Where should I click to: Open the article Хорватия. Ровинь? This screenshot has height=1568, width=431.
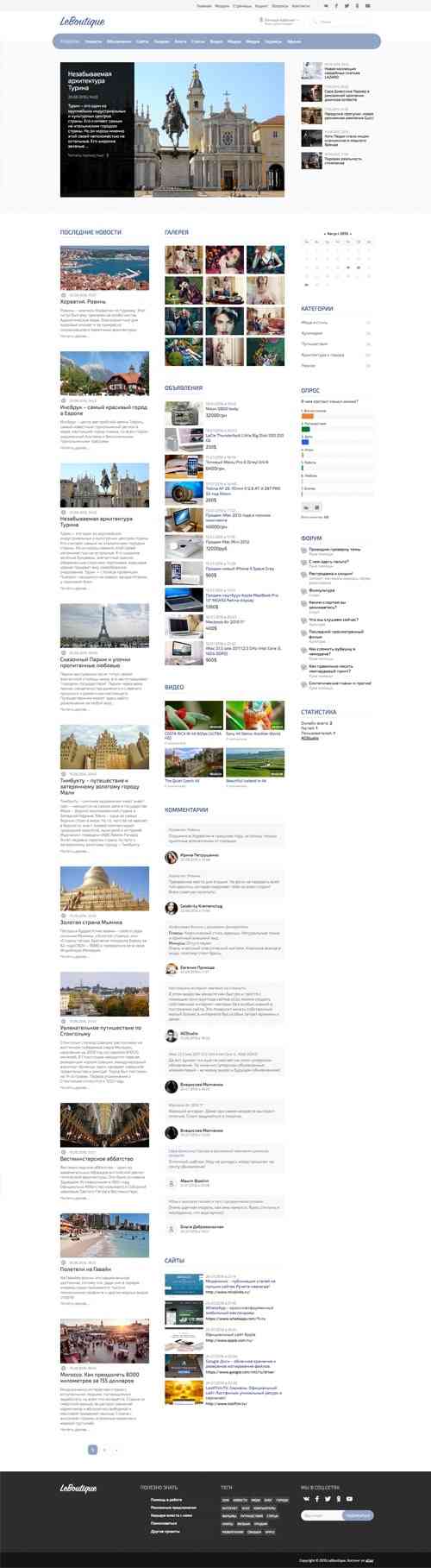[x=83, y=302]
